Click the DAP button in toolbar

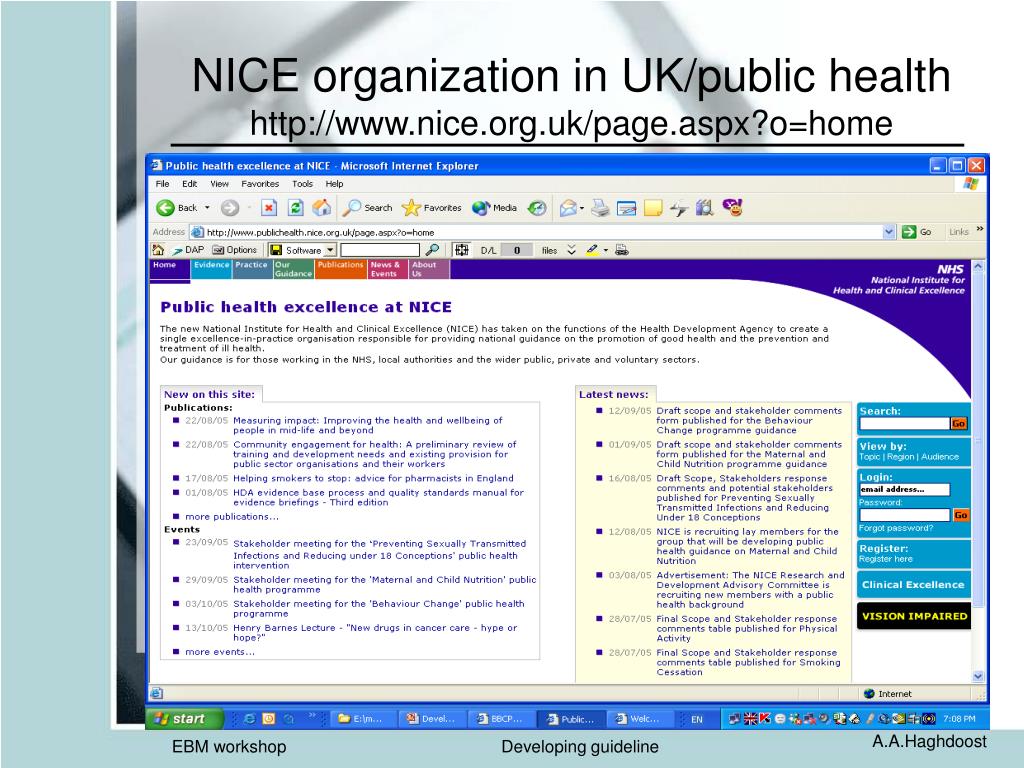click(188, 249)
